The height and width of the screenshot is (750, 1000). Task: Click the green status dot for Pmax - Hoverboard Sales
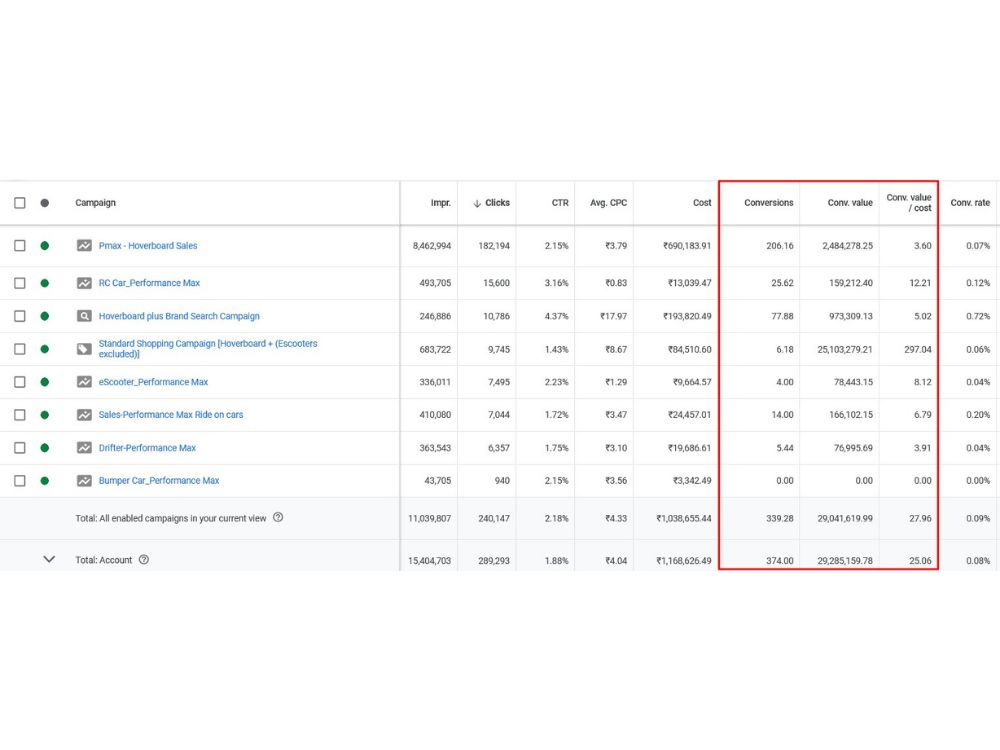pyautogui.click(x=45, y=246)
